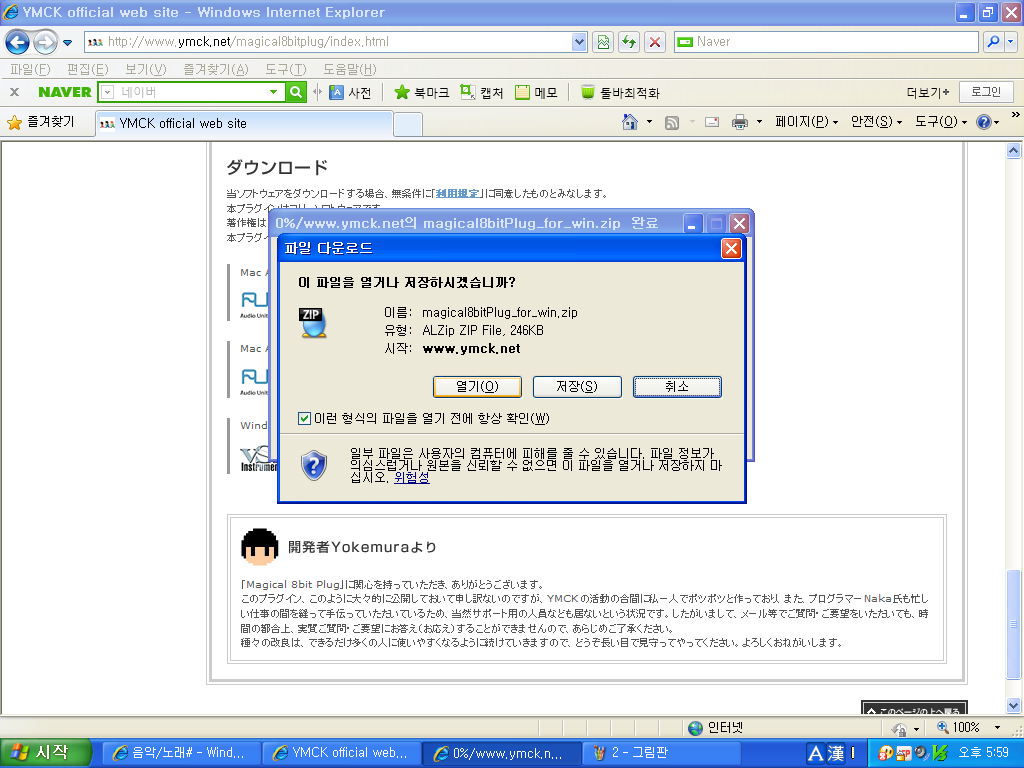1024x768 pixels.
Task: Switch to 음악/노래# taskbar window
Action: [180, 753]
